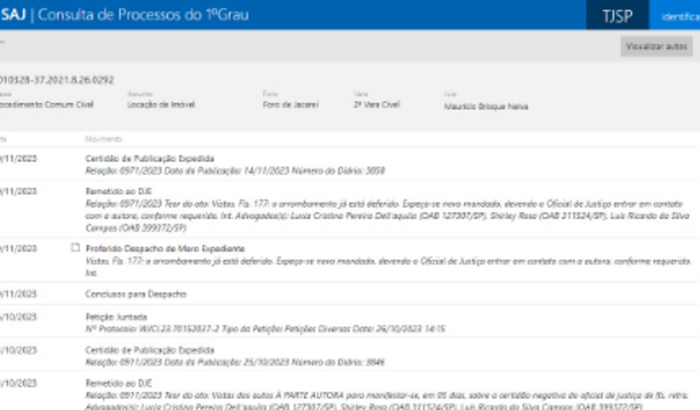Image resolution: width=700 pixels, height=410 pixels.
Task: Select the Conclusos para Despacho movement
Action: point(135,294)
